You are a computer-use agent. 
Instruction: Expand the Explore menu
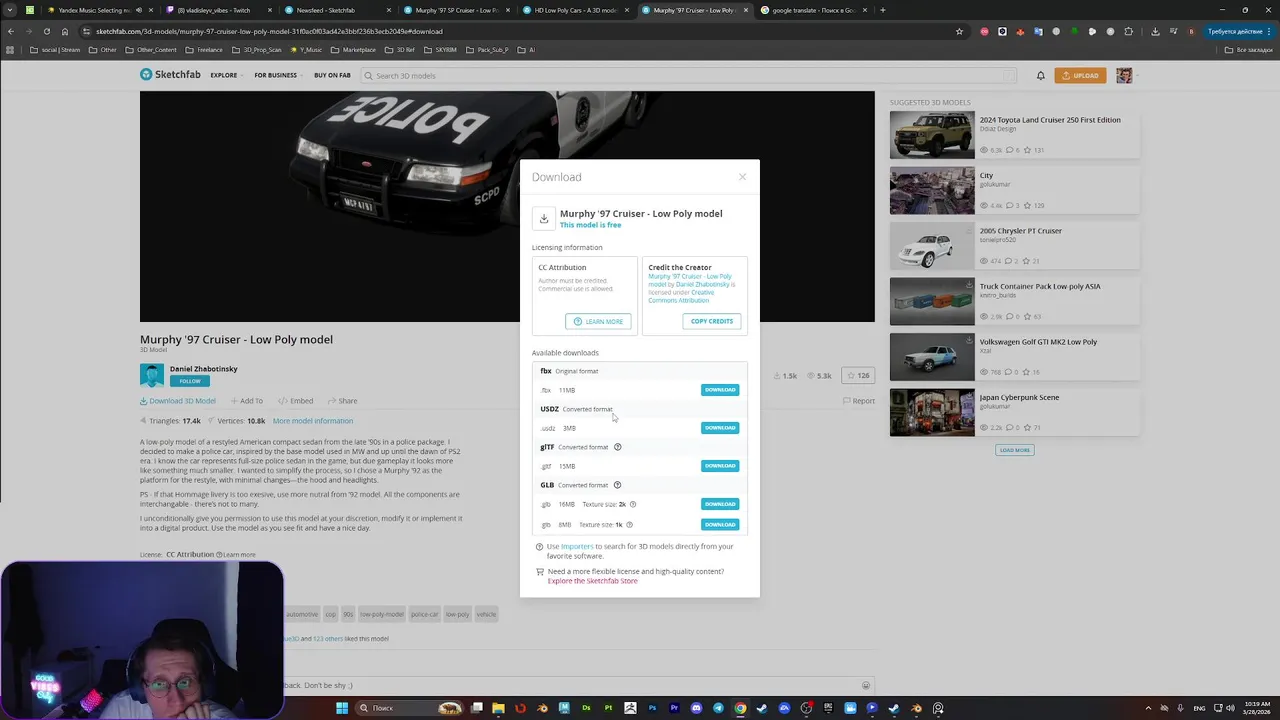point(226,75)
